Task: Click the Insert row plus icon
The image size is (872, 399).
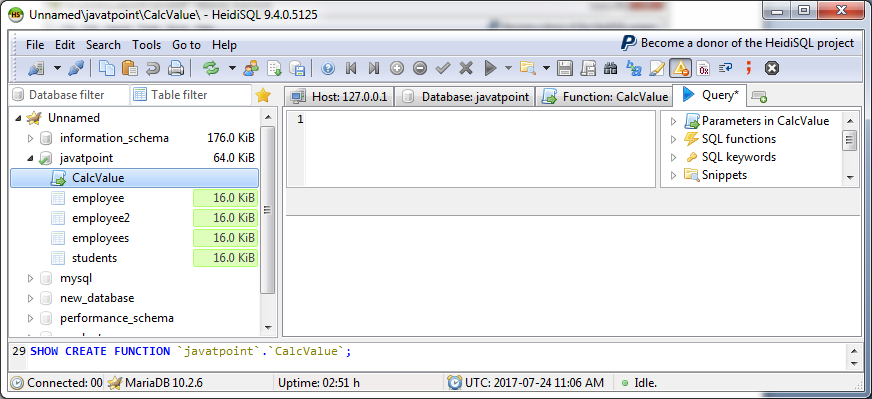Action: [397, 68]
